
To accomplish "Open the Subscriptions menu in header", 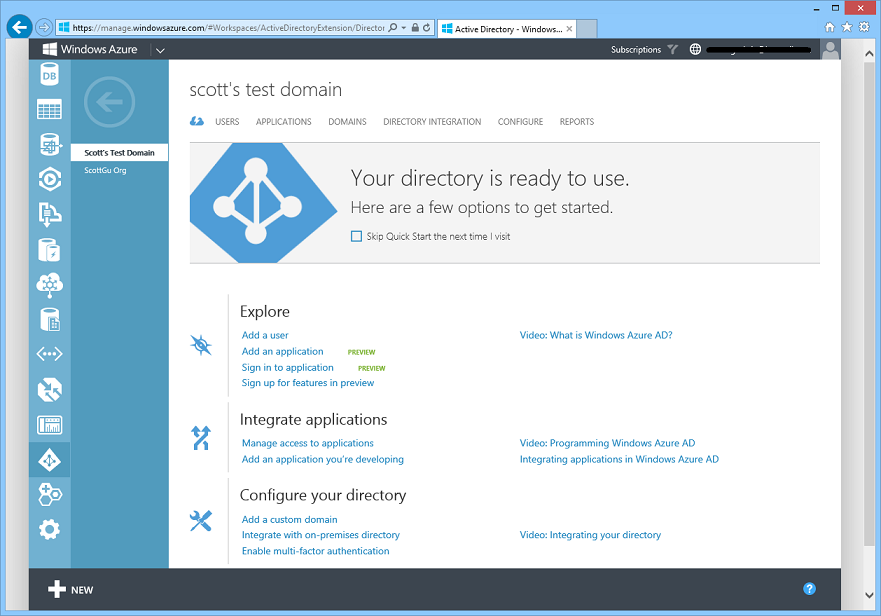I will [x=636, y=49].
